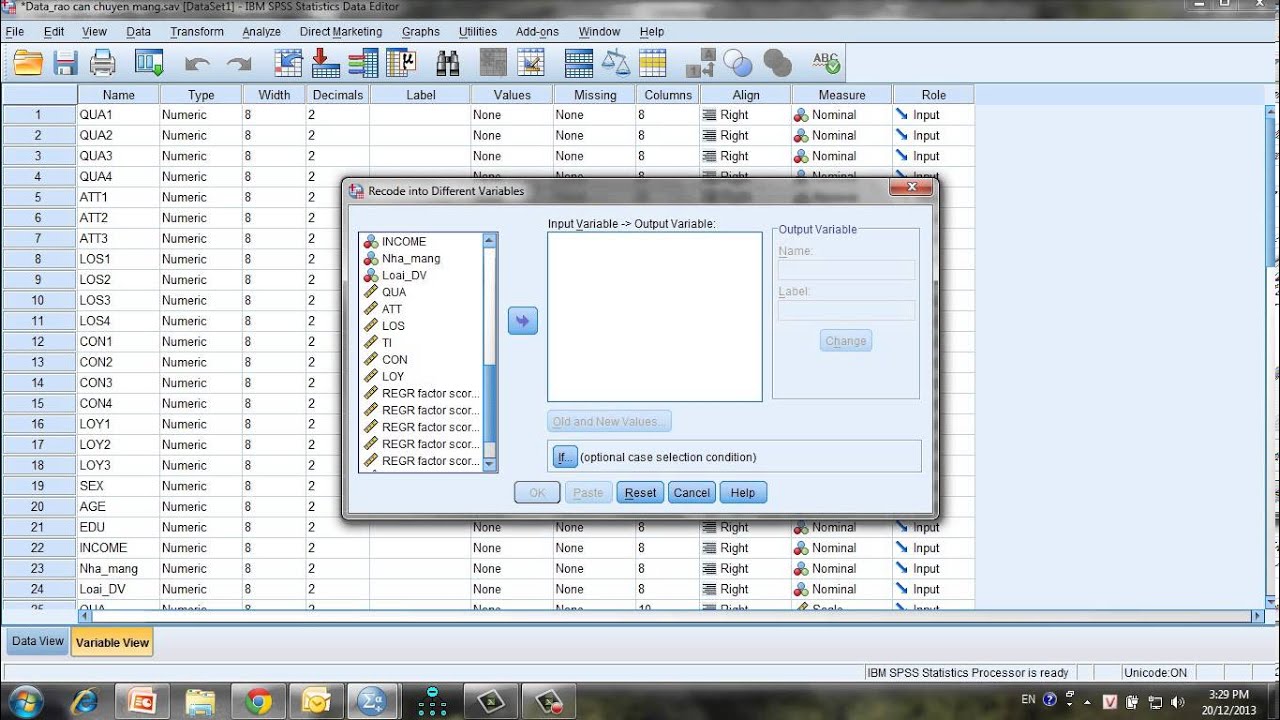Click the Run descriptive statistics icon
Image resolution: width=1280 pixels, height=720 pixels.
click(401, 63)
